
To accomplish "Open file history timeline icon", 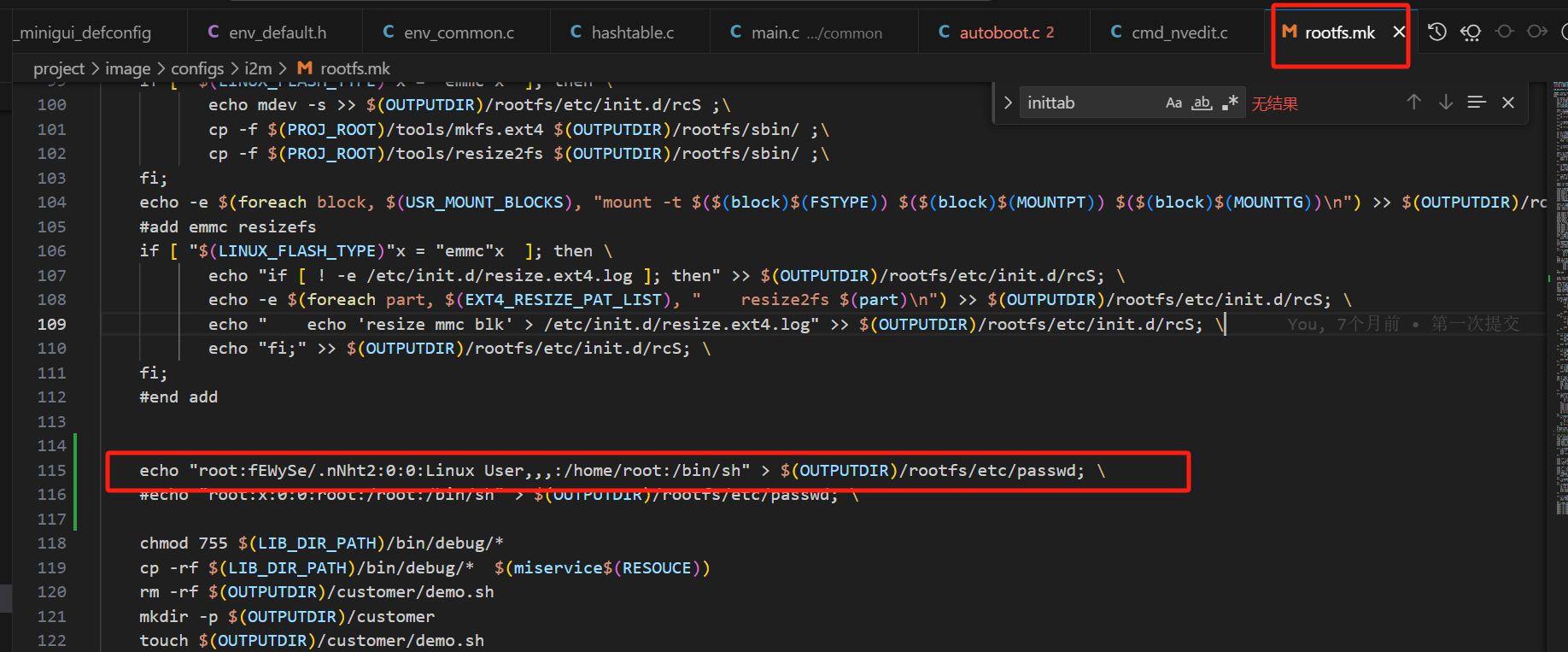I will 1437,32.
